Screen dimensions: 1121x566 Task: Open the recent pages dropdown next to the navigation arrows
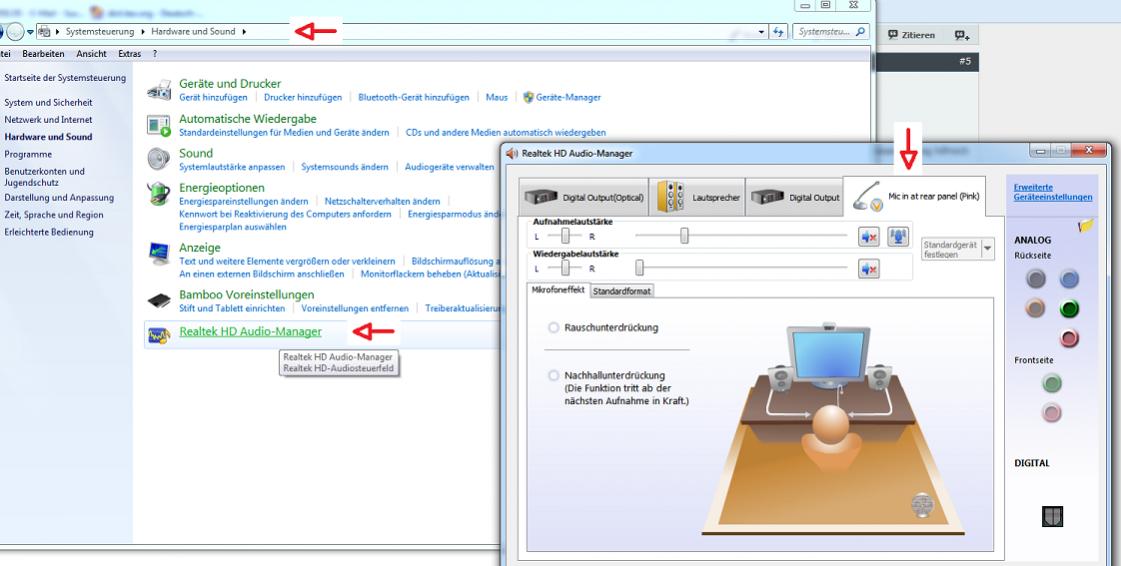tap(30, 32)
